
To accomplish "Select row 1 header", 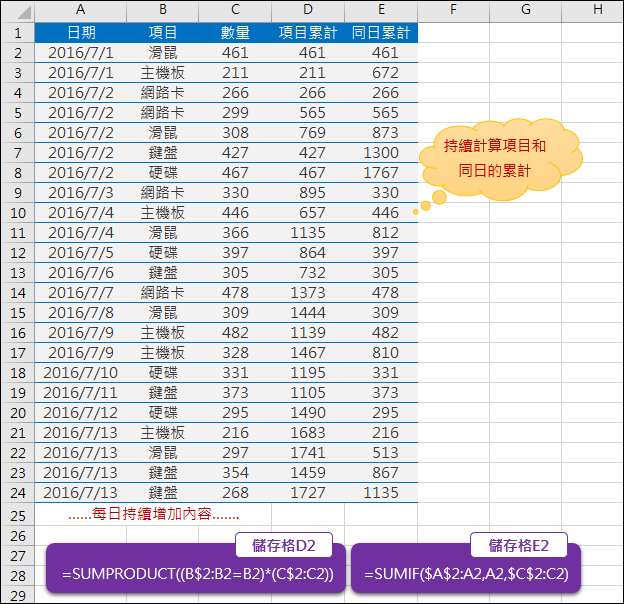I will point(18,33).
